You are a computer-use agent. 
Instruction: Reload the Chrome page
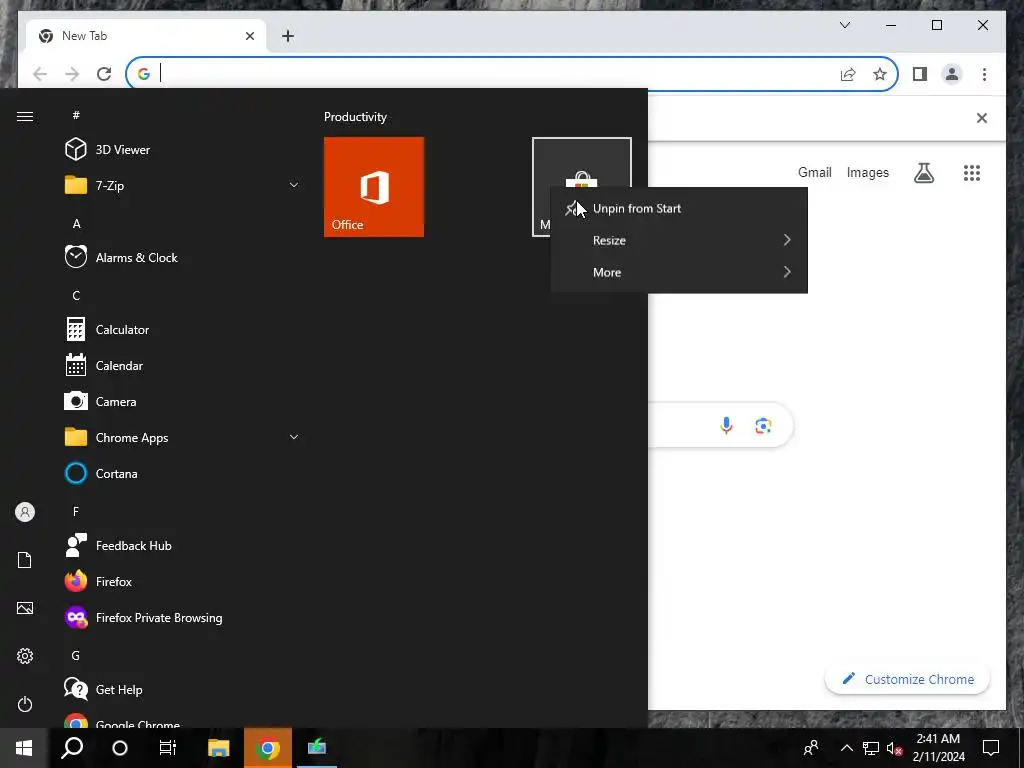click(104, 74)
